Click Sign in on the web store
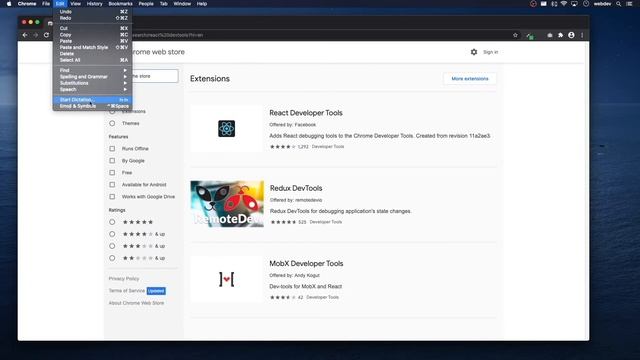The height and width of the screenshot is (360, 640). pos(490,52)
